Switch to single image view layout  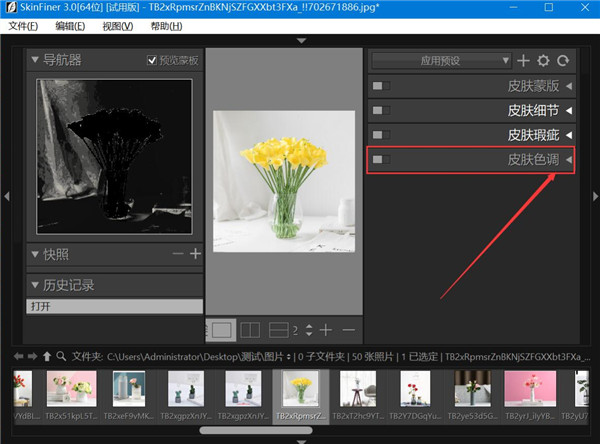tap(223, 329)
